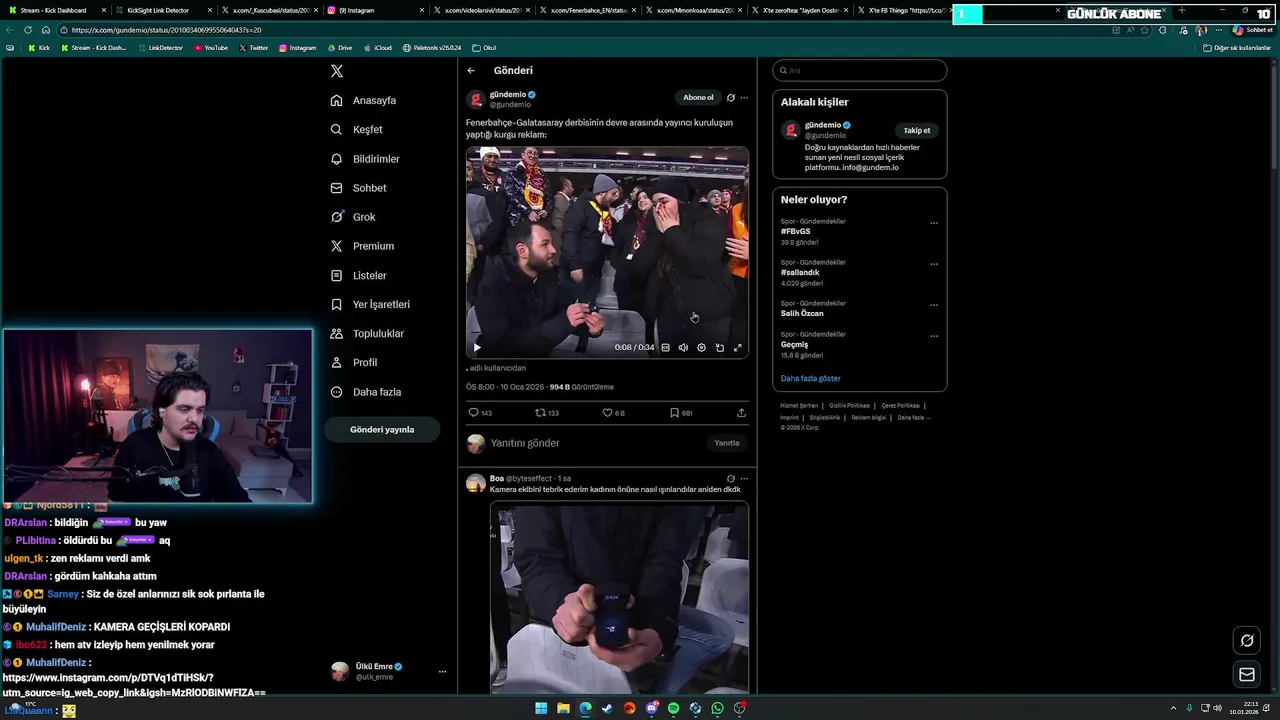Open Grok floating button

click(1247, 640)
